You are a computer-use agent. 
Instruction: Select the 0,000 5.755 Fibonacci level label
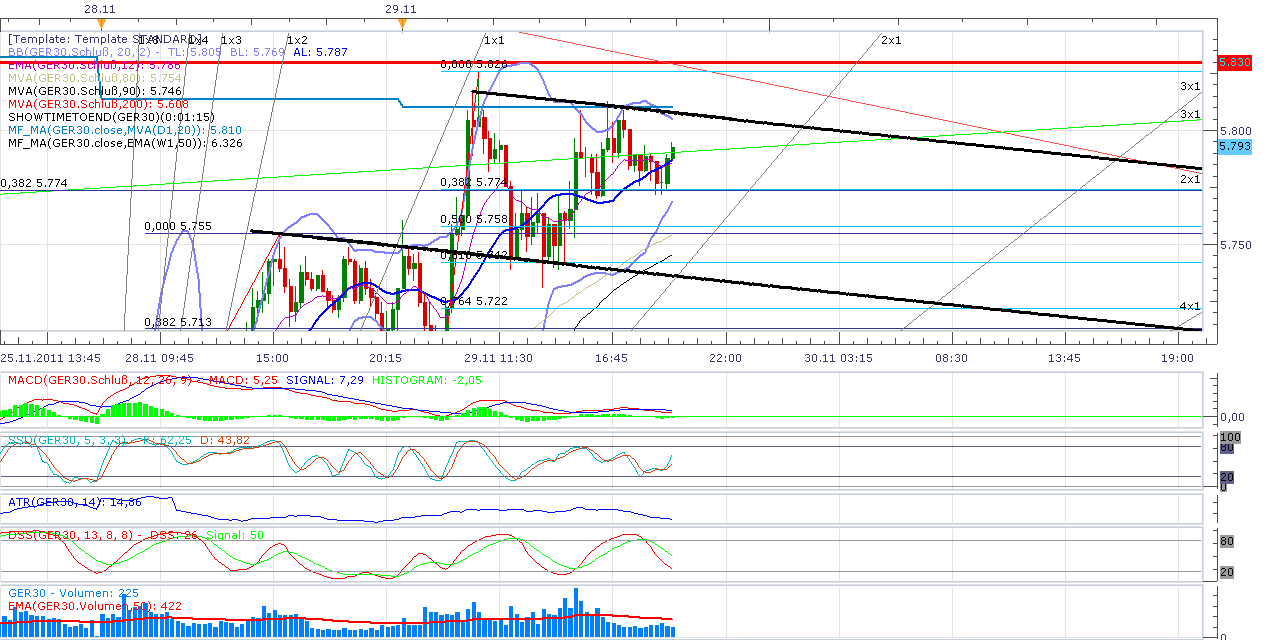pos(178,227)
